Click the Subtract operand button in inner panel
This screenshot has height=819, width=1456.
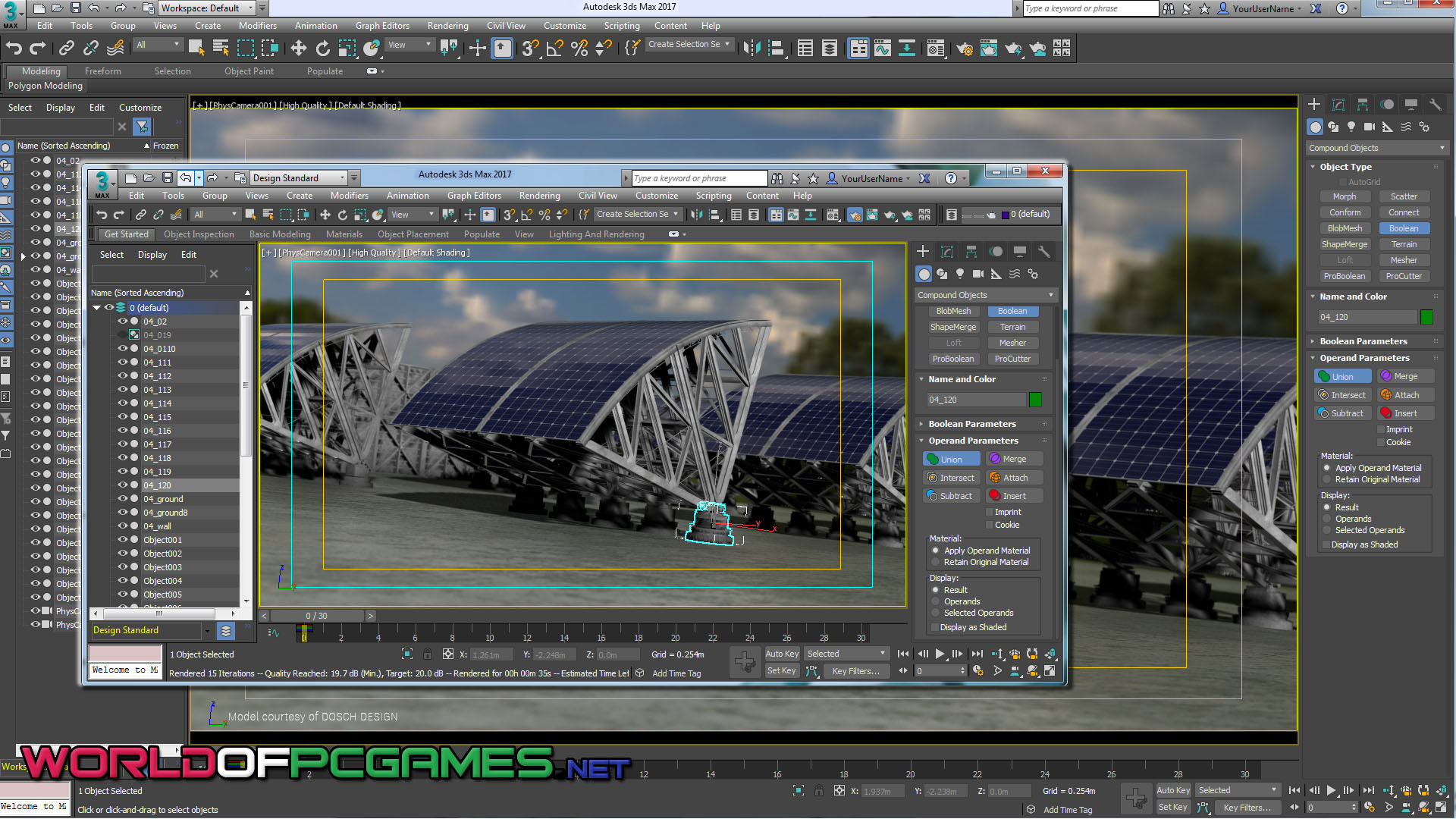pyautogui.click(x=951, y=496)
